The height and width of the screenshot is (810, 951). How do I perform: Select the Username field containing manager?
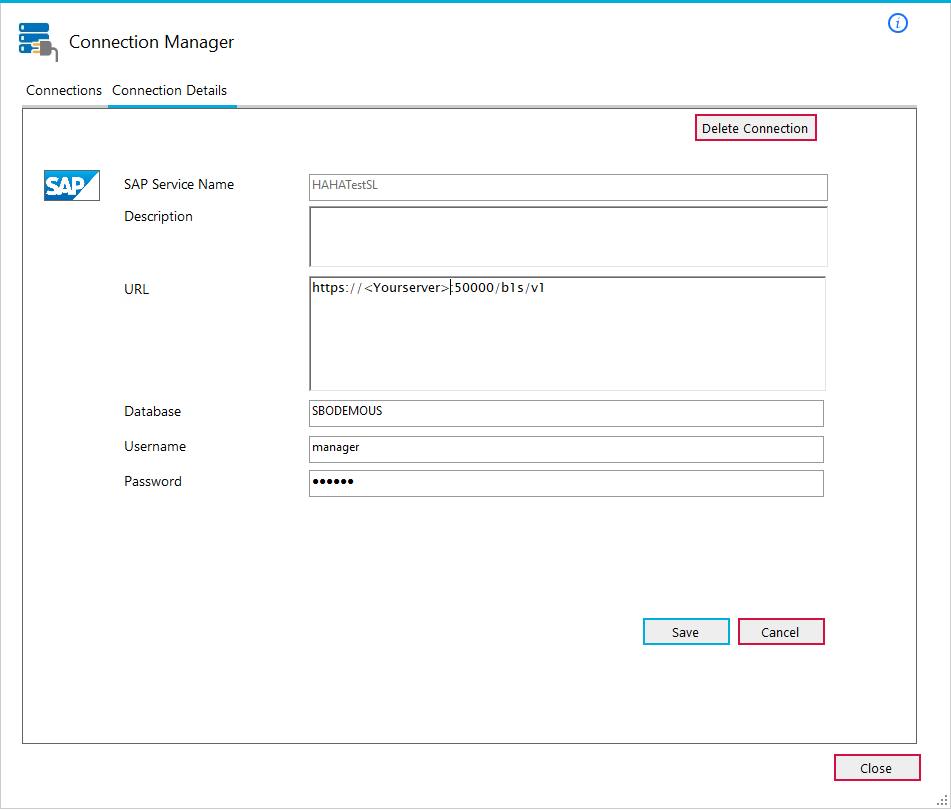566,449
